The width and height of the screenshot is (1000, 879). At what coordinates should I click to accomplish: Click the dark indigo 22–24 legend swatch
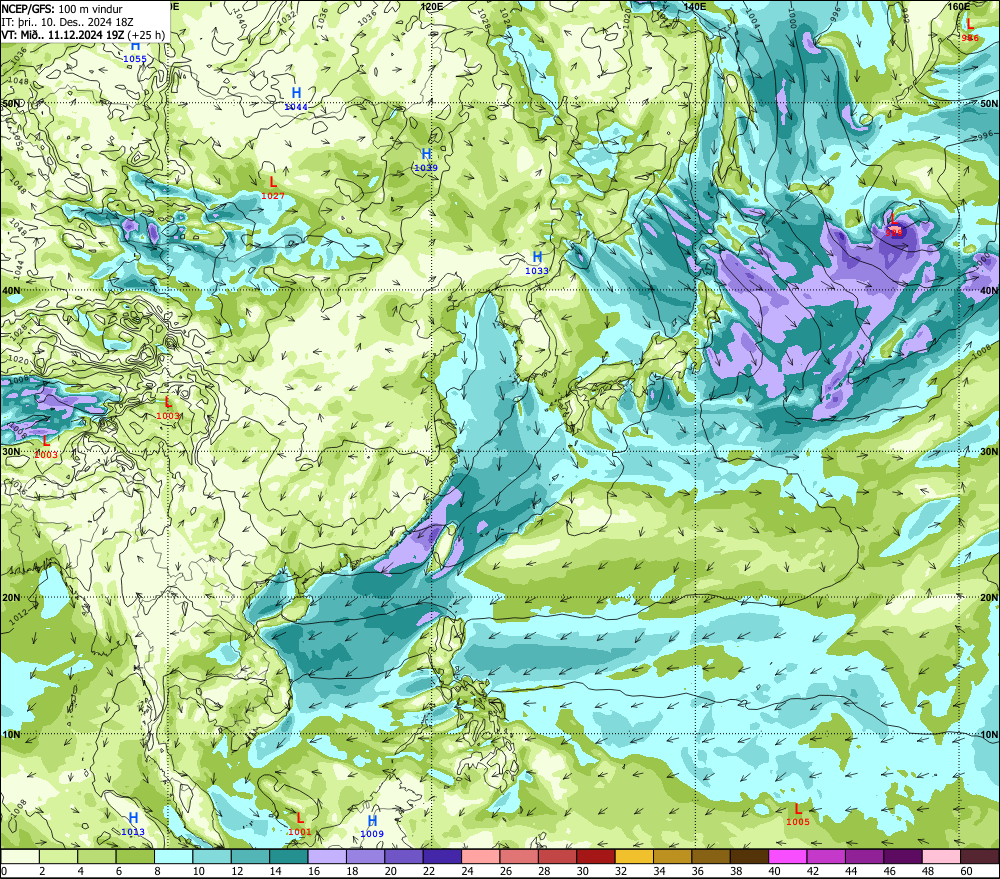442,856
